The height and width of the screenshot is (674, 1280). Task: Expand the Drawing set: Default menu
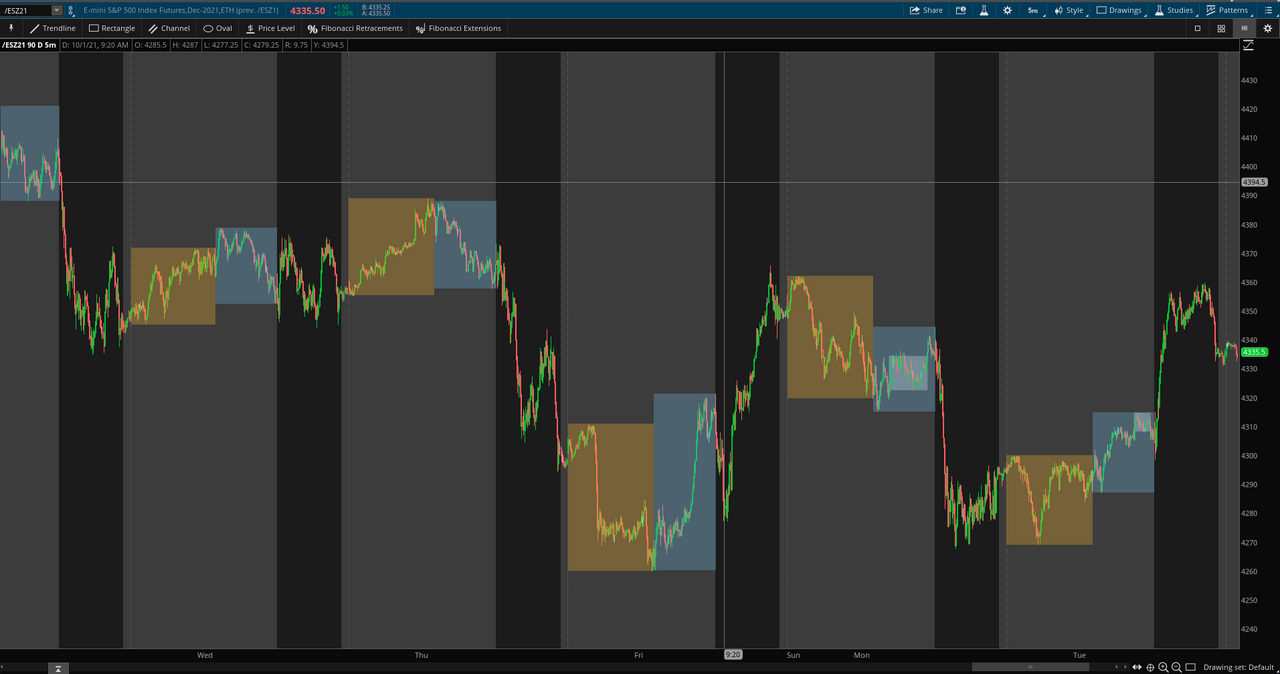(1238, 667)
